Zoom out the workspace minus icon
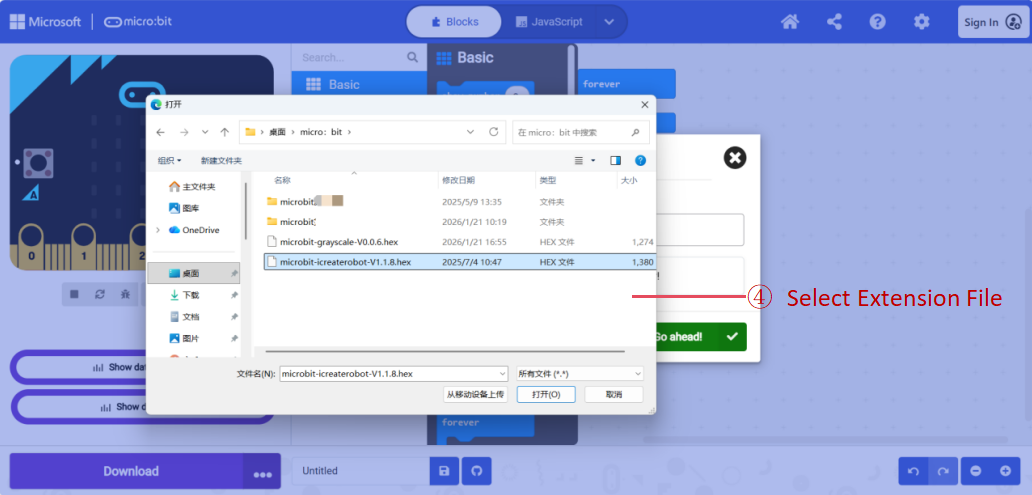 [x=976, y=471]
